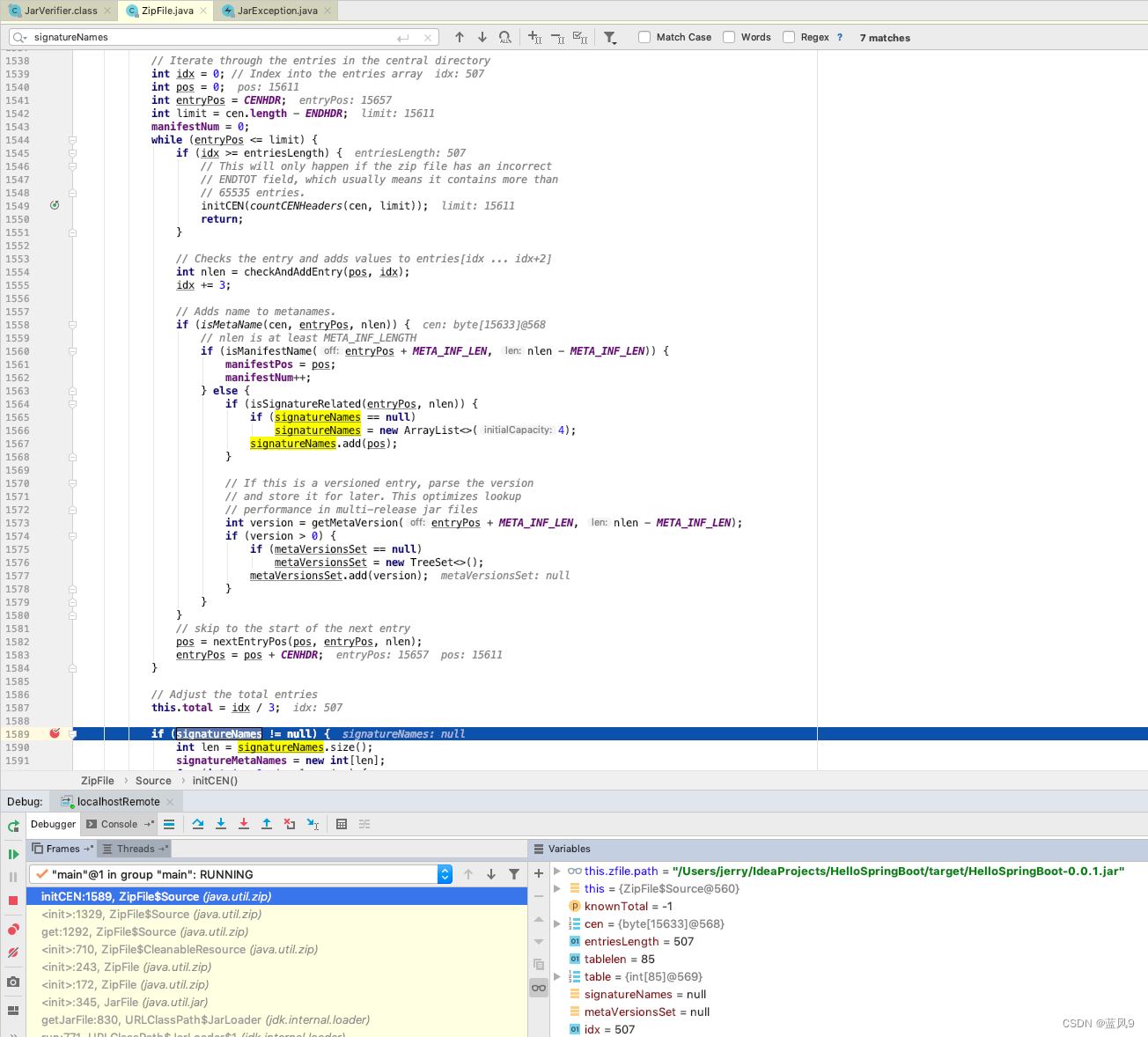Toggle the glasses Show Watches icon
The width and height of the screenshot is (1148, 1037).
pos(539,988)
